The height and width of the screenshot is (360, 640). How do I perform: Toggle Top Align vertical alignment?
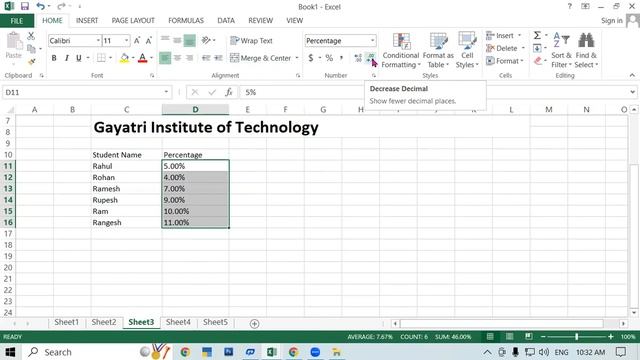(165, 40)
